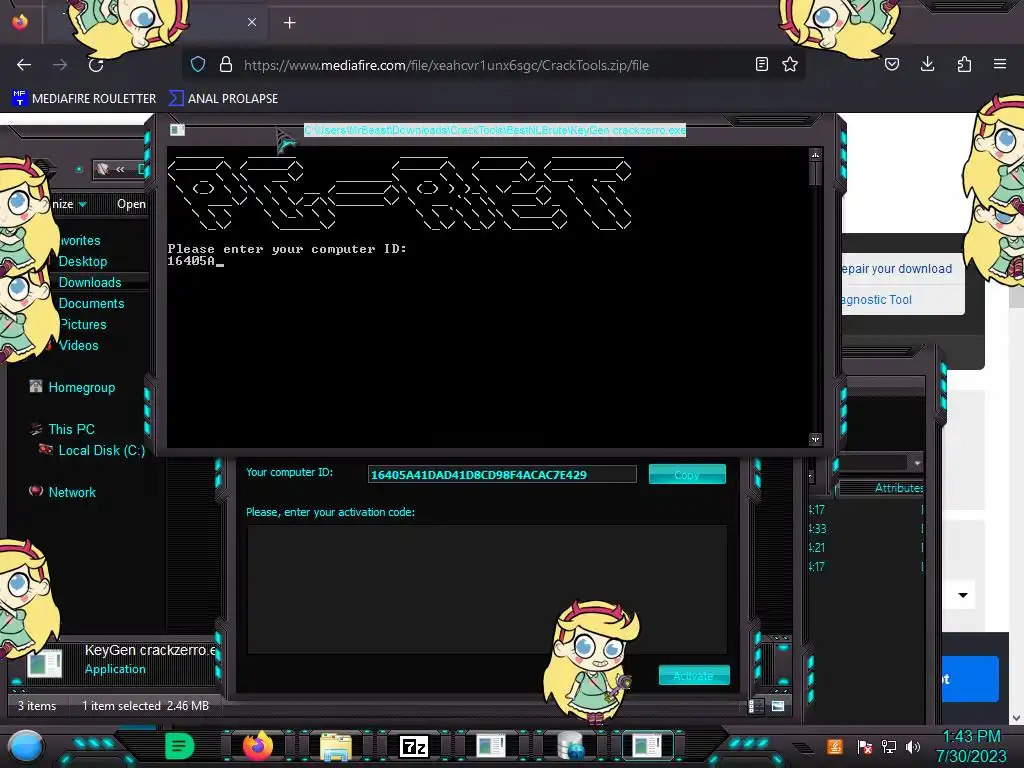Screen dimensions: 1024x768
Task: Select Desktop in Explorer navigation pane
Action: tap(83, 261)
